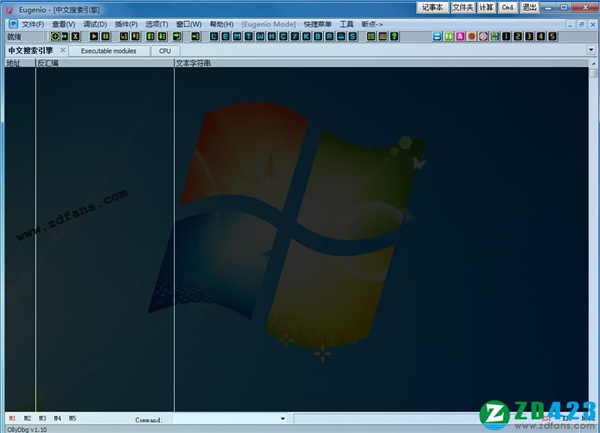This screenshot has width=600, height=433.
Task: Click the pink target circle icon
Action: pyautogui.click(x=483, y=36)
